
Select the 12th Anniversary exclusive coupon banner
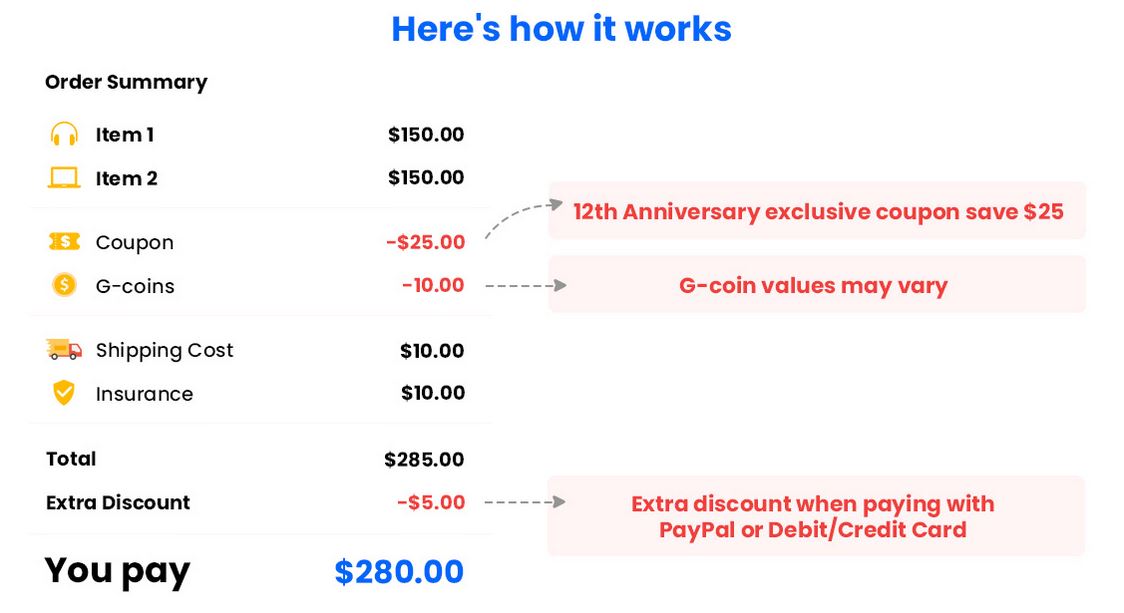click(817, 211)
